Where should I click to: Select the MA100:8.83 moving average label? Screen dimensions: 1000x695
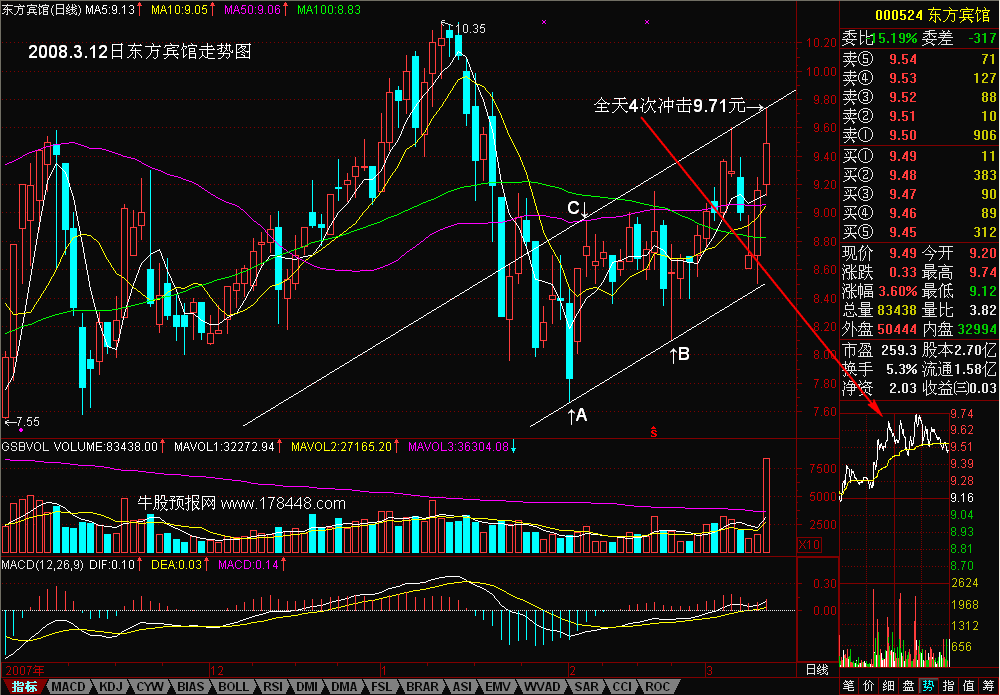[x=329, y=10]
